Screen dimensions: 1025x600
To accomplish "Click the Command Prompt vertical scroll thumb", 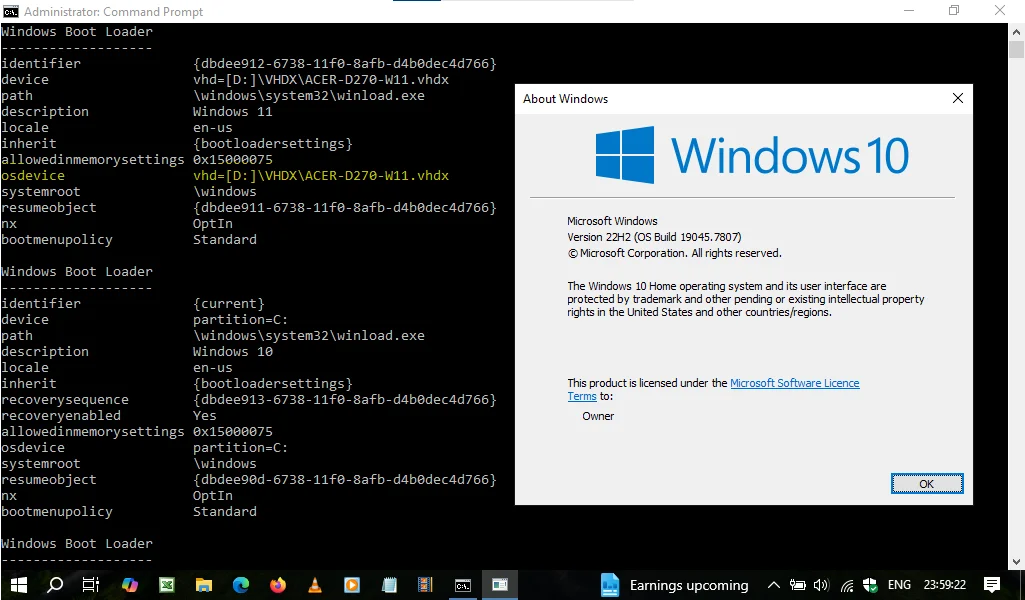I will (1017, 49).
